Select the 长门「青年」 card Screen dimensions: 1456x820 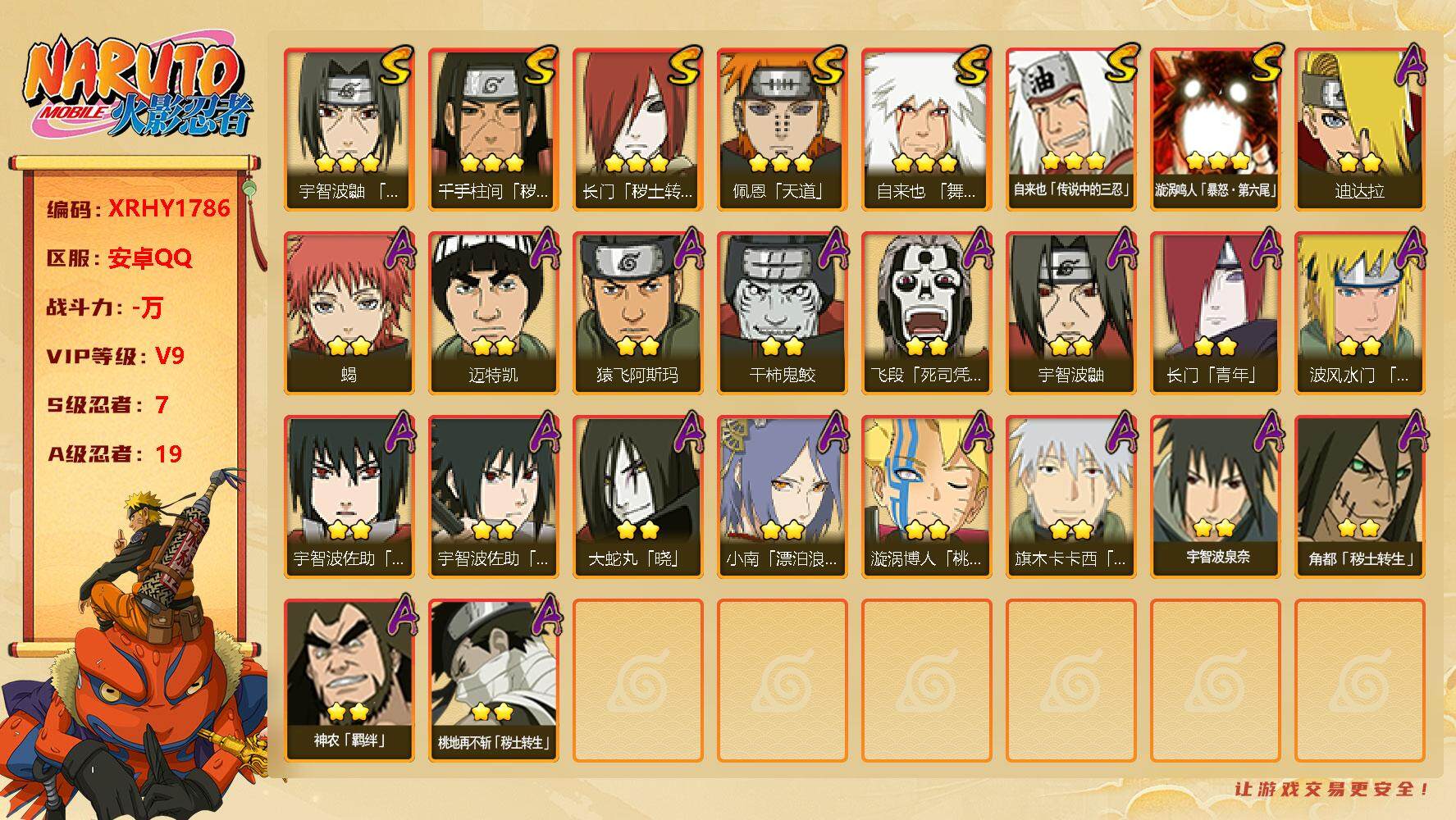pos(1215,312)
